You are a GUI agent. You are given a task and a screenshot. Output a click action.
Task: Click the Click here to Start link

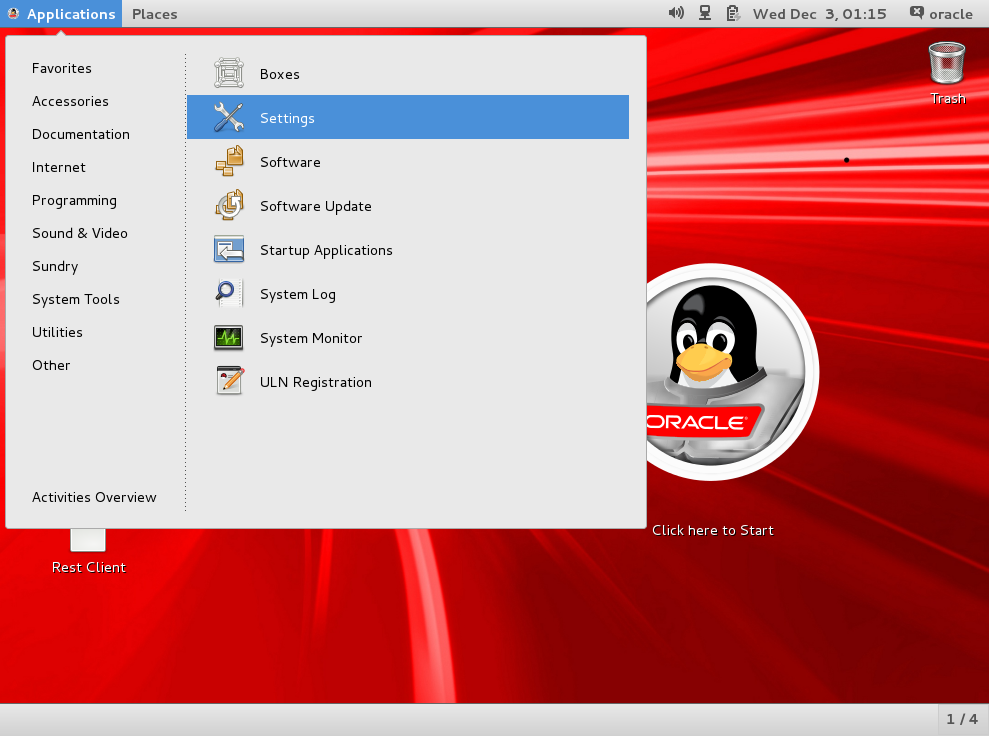point(713,530)
